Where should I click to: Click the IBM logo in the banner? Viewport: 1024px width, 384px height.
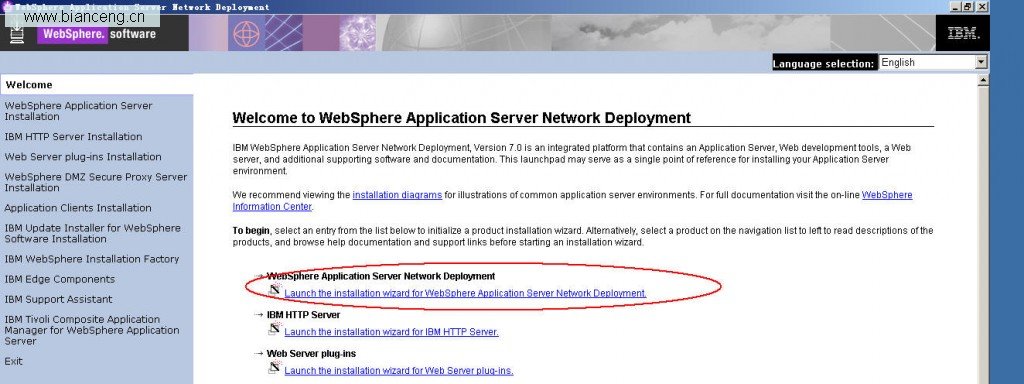click(963, 33)
